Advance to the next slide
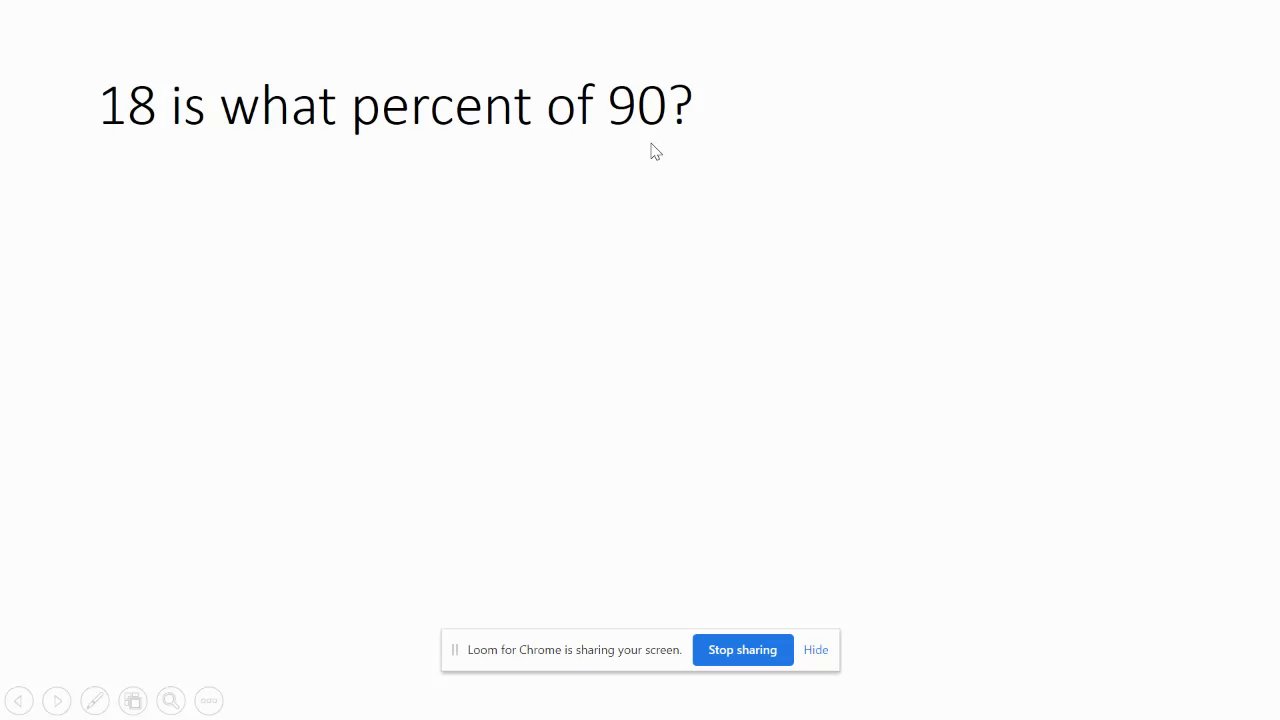The width and height of the screenshot is (1280, 720). point(57,701)
